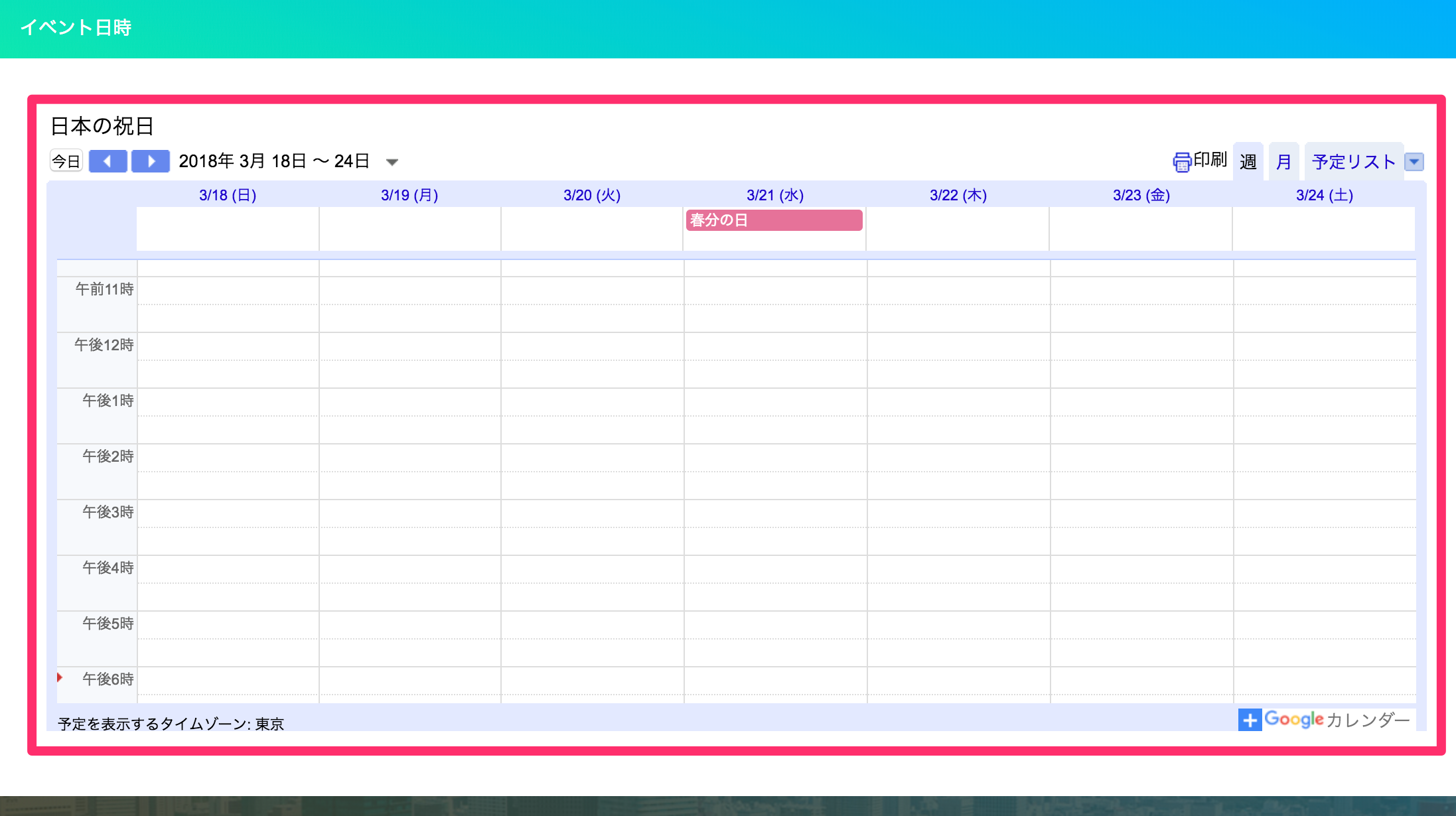Switch to the 月 (month) view tab

(1284, 161)
